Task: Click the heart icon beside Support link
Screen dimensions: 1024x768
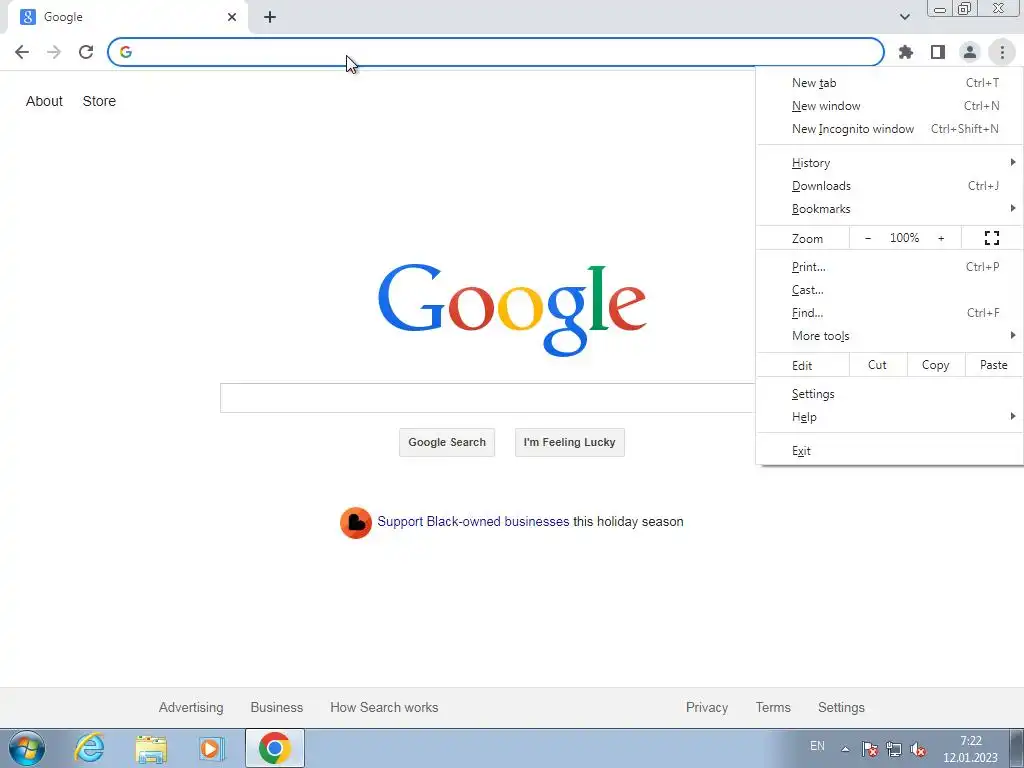Action: (356, 523)
